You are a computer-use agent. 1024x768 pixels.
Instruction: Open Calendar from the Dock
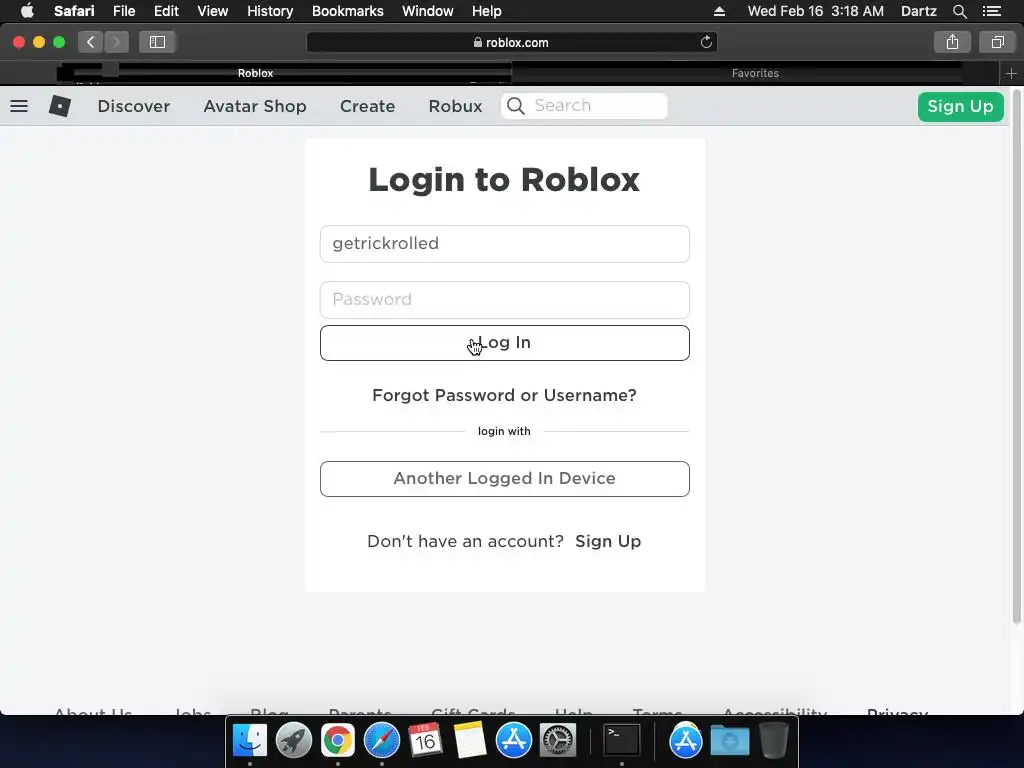(425, 740)
